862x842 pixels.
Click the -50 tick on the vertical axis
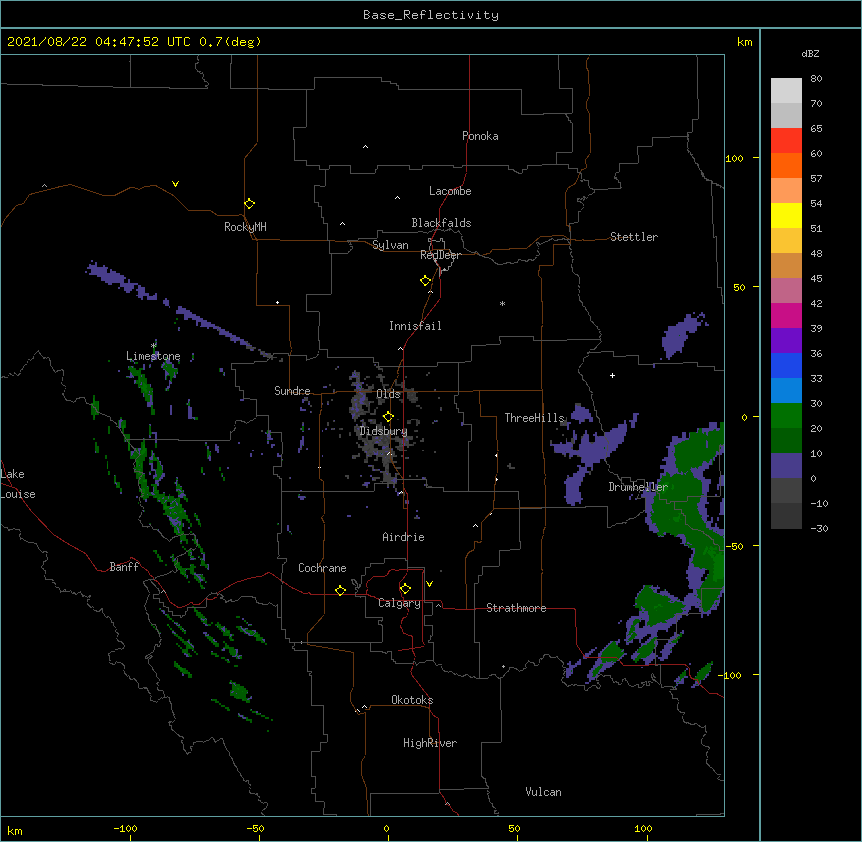click(734, 546)
